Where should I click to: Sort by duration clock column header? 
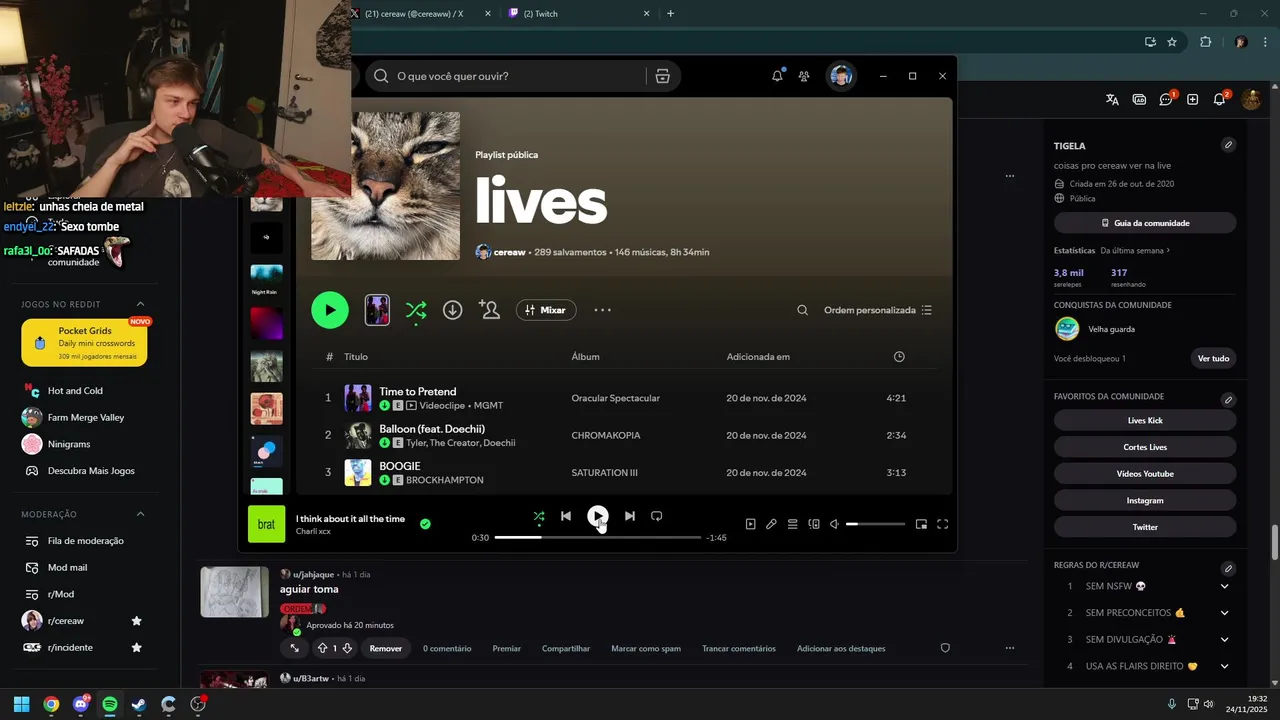coord(899,357)
